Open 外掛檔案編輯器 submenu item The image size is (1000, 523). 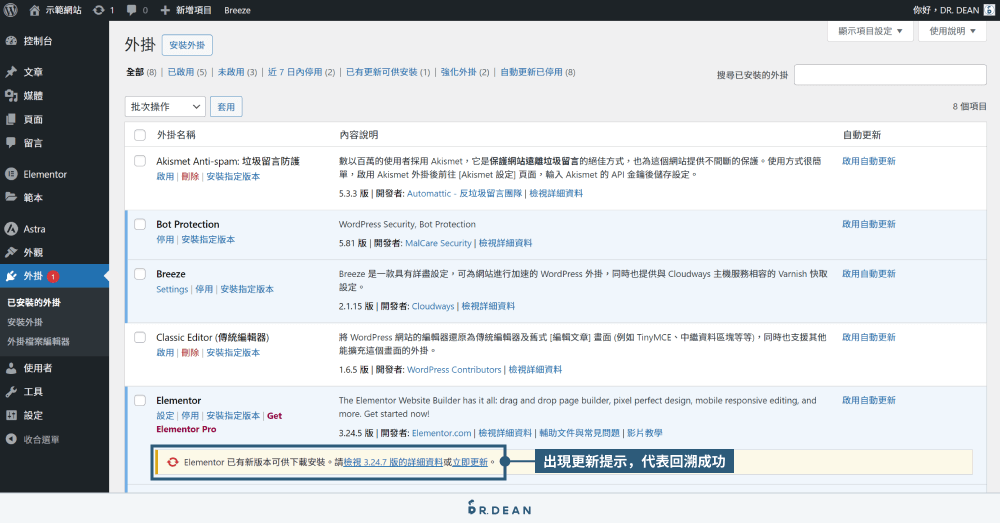click(38, 341)
